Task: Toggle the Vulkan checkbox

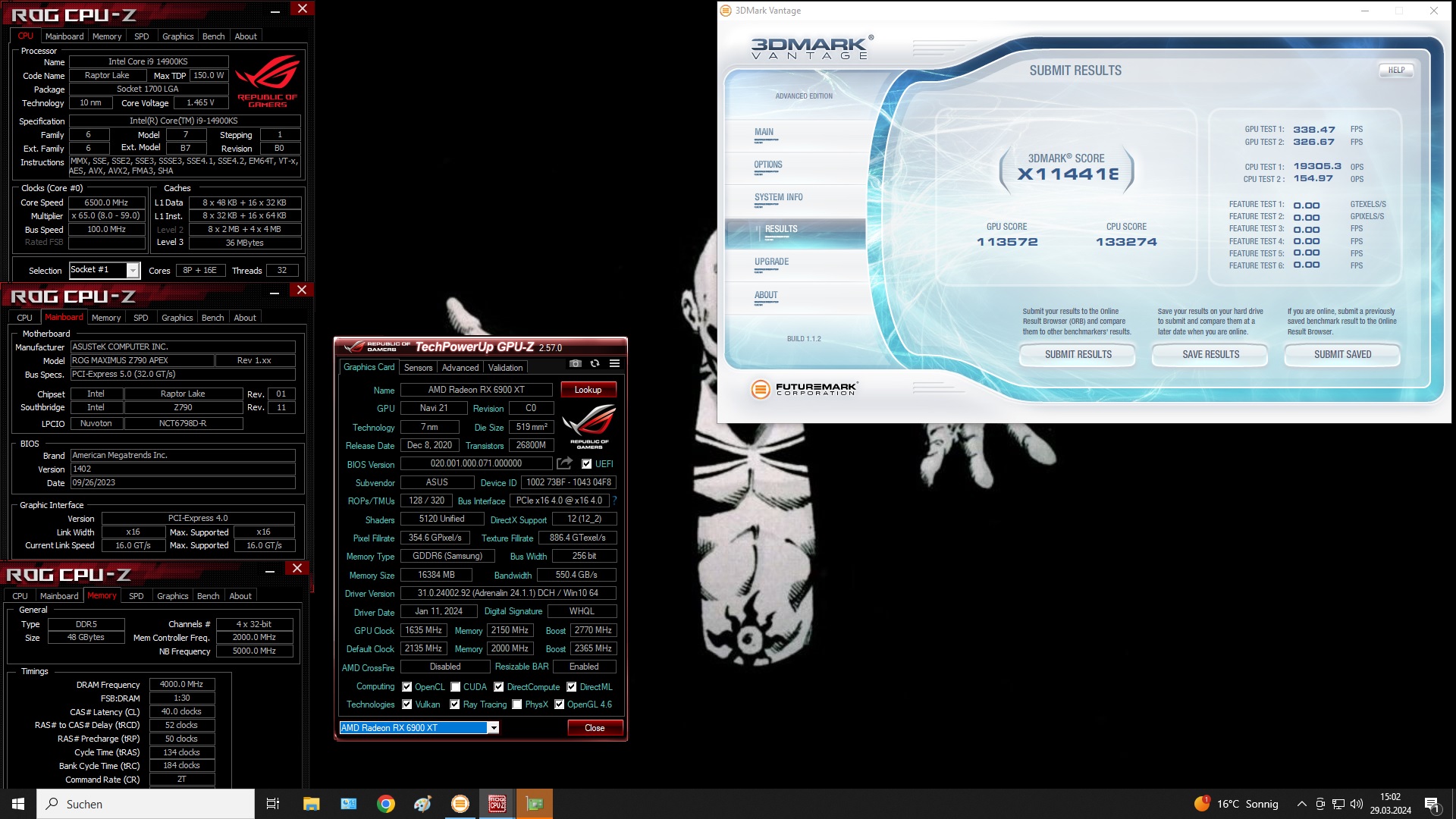Action: click(407, 704)
